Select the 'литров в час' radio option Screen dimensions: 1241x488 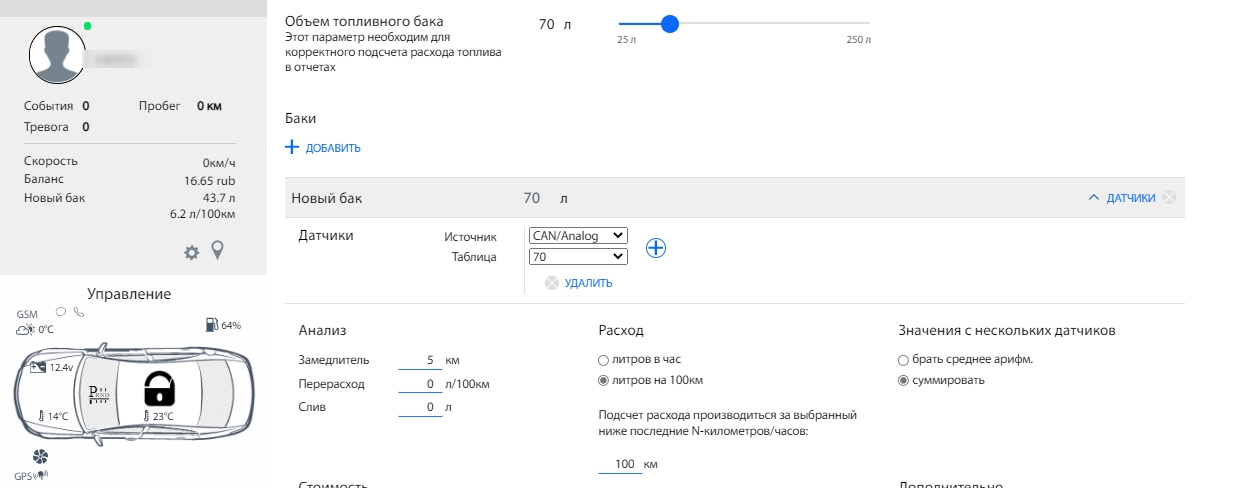click(603, 360)
